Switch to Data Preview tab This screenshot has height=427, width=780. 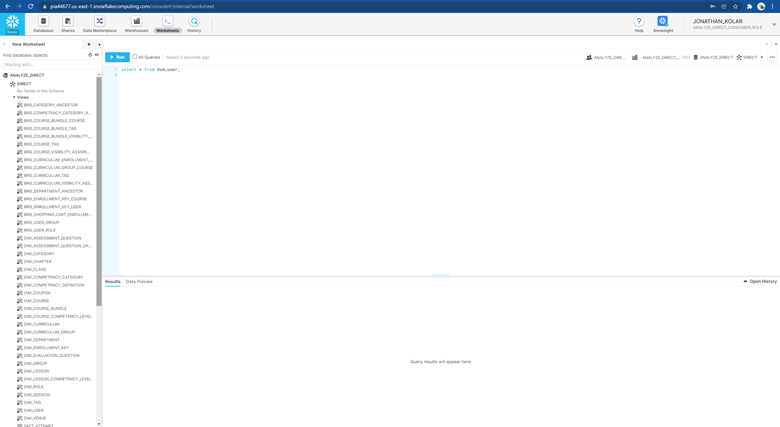[139, 282]
